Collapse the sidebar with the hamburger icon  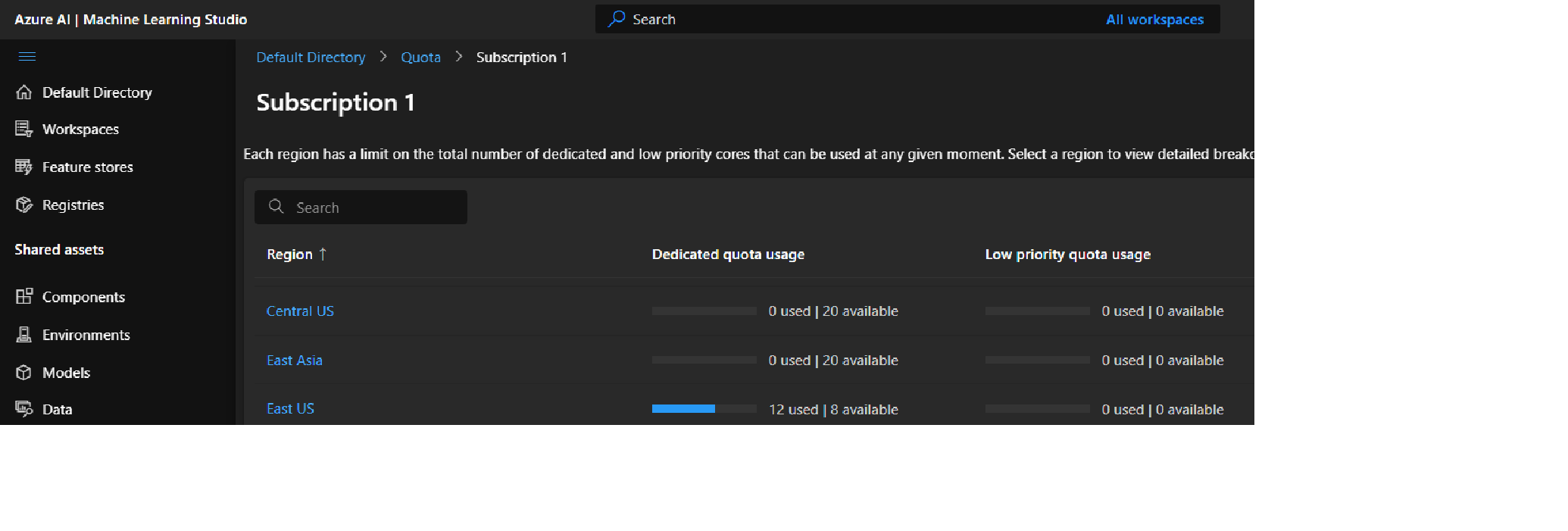(x=27, y=57)
